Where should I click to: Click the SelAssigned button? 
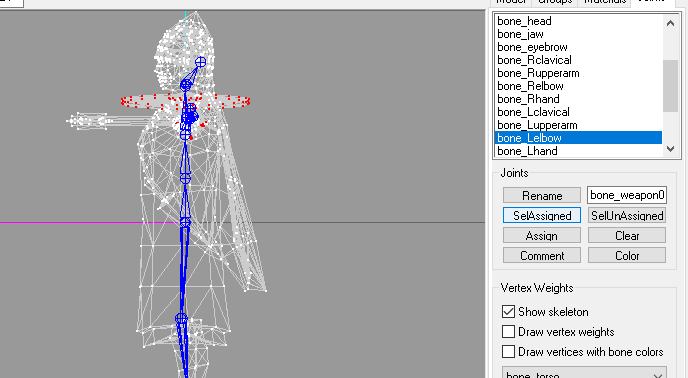point(542,216)
